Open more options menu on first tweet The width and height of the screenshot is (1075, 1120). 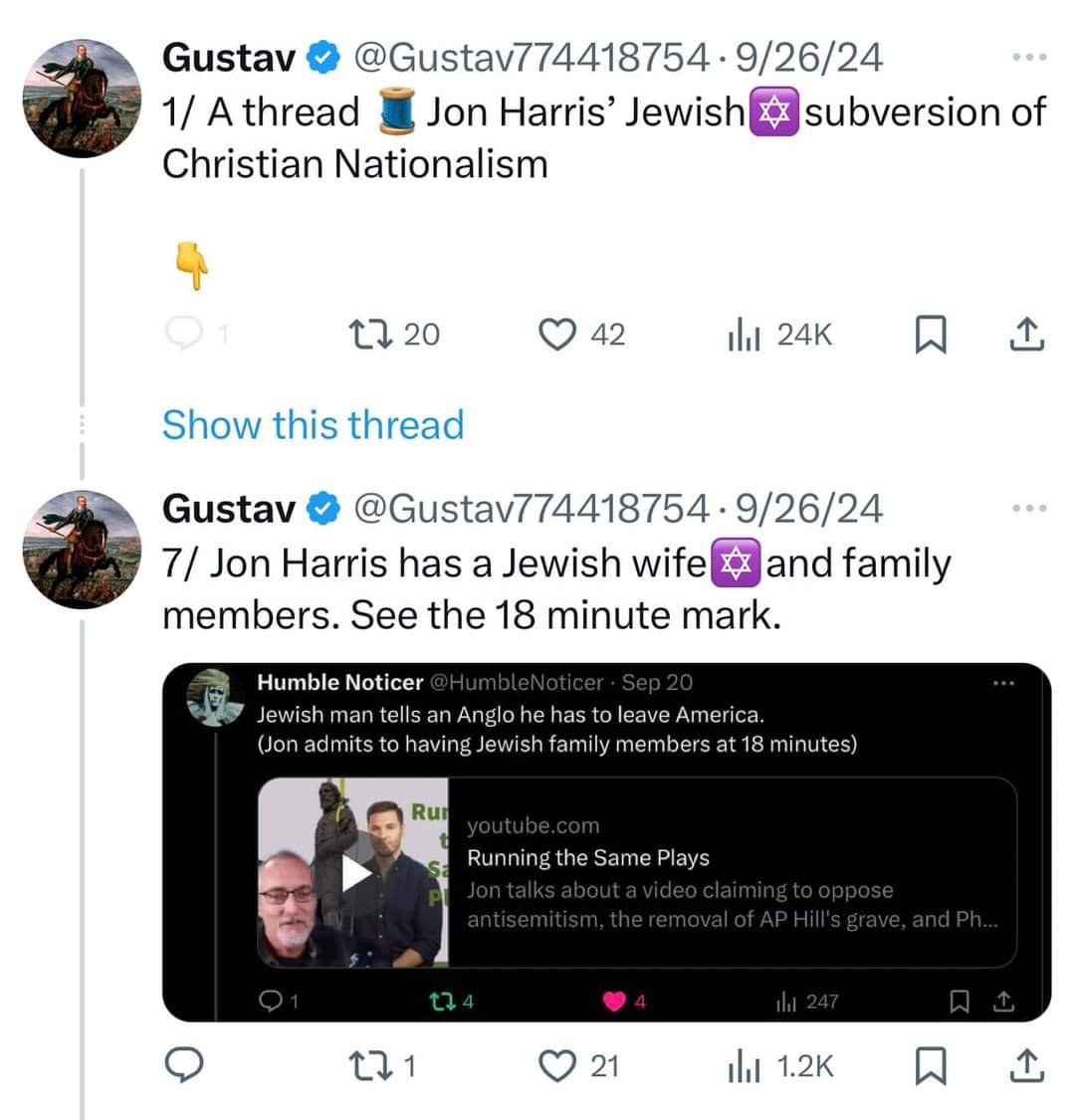pyautogui.click(x=1030, y=57)
